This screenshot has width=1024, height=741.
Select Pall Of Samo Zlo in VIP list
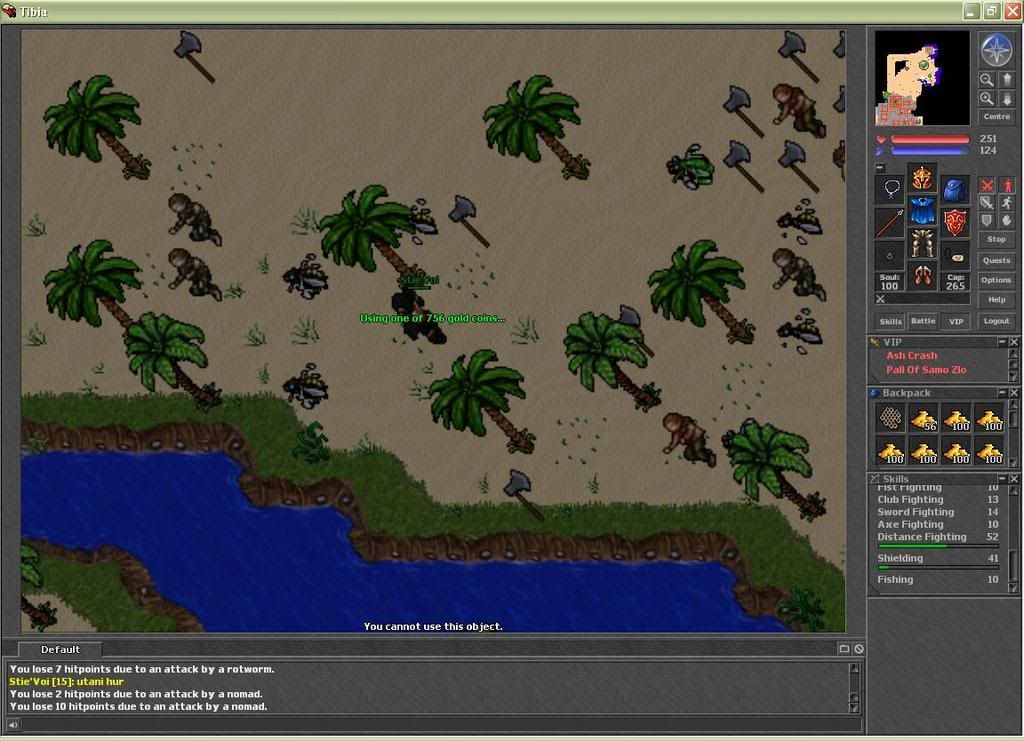[x=926, y=370]
